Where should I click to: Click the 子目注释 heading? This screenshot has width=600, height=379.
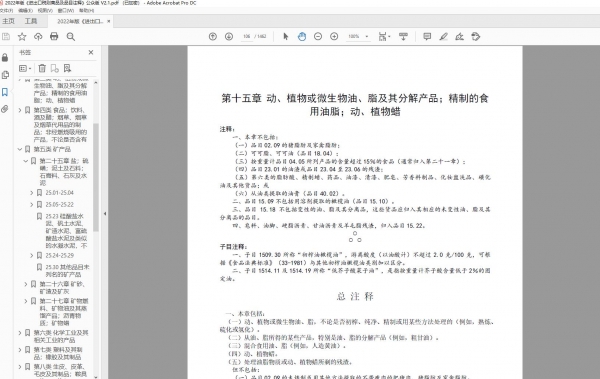[233, 247]
